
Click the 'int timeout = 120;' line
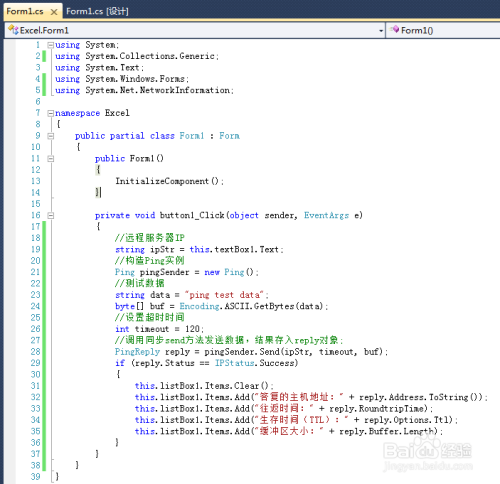point(159,329)
